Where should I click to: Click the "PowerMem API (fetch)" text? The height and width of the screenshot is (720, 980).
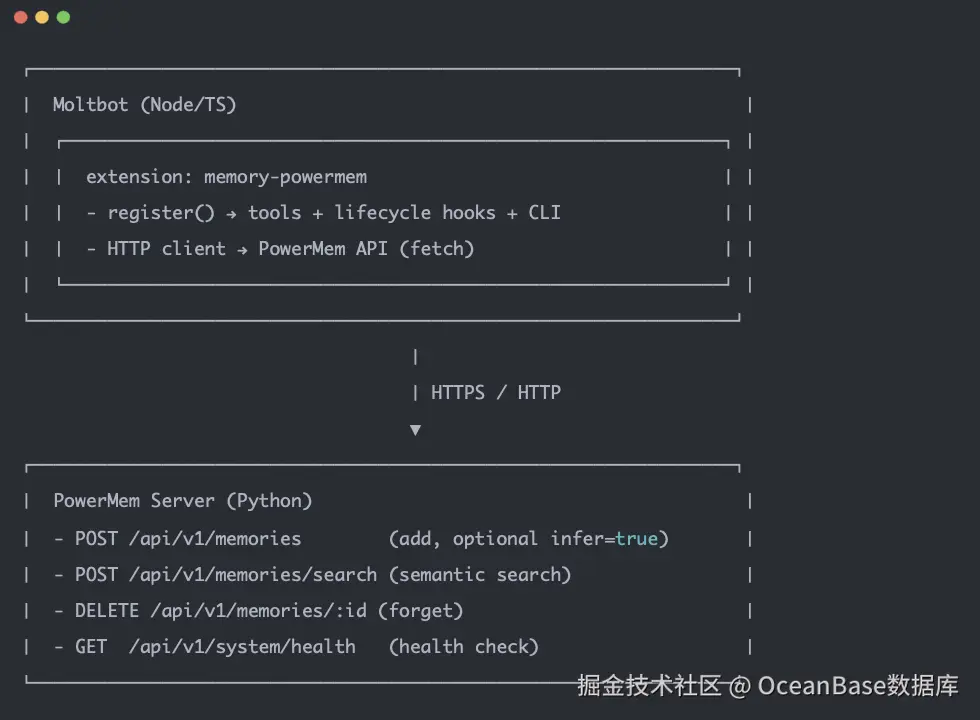pos(366,249)
